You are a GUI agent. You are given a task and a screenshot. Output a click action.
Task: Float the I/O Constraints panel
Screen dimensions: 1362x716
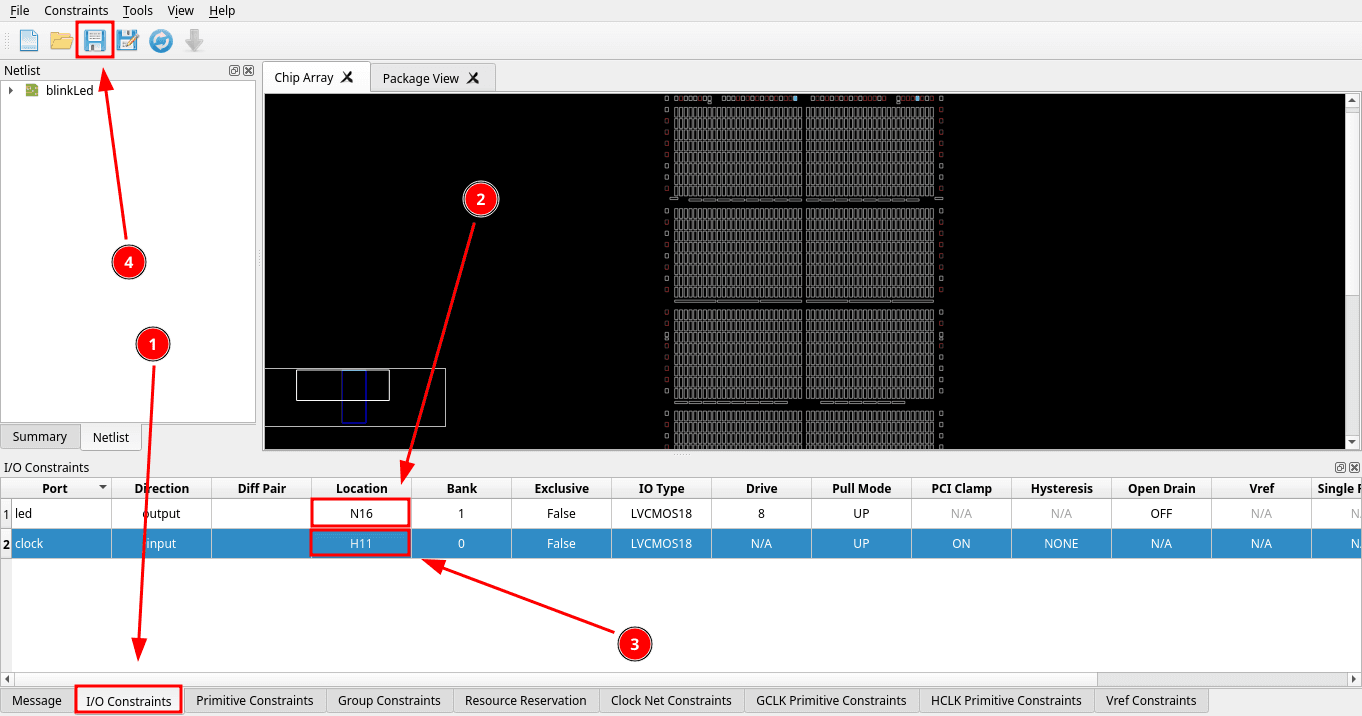(x=1340, y=467)
